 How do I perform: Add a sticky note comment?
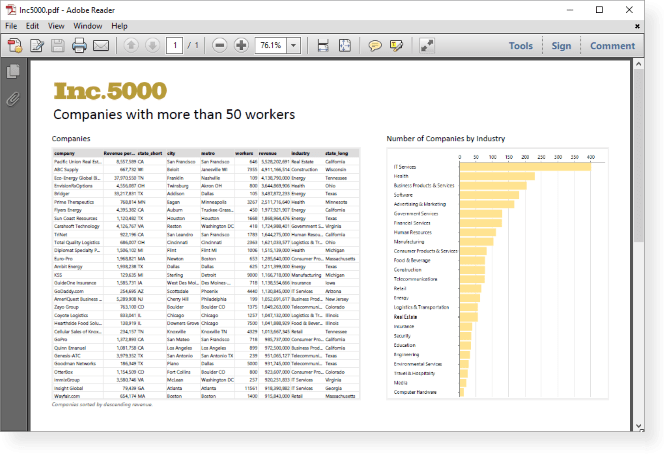coord(375,45)
